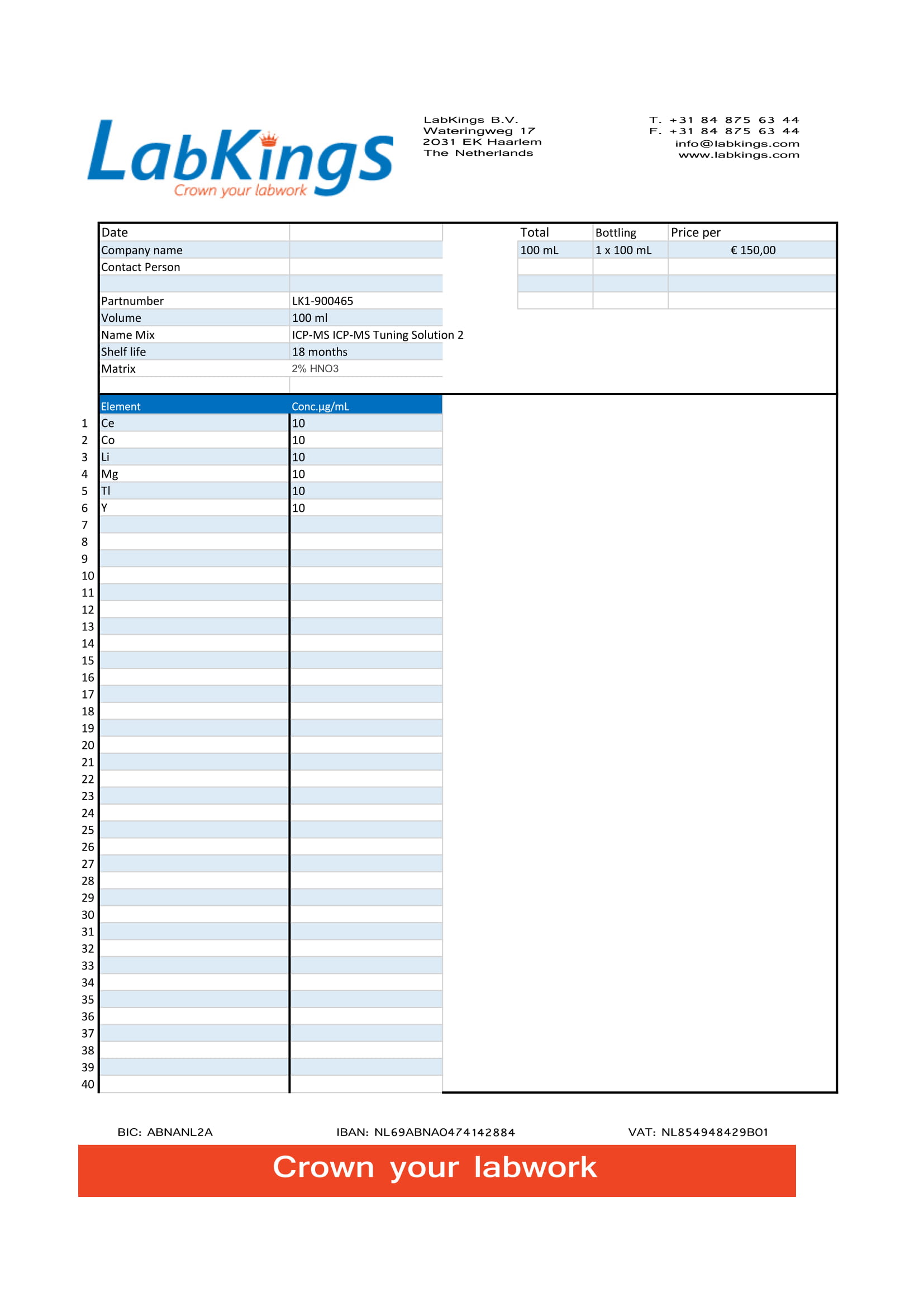The image size is (924, 1307).
Task: Select partnumber value LK1-900465
Action: tap(322, 301)
